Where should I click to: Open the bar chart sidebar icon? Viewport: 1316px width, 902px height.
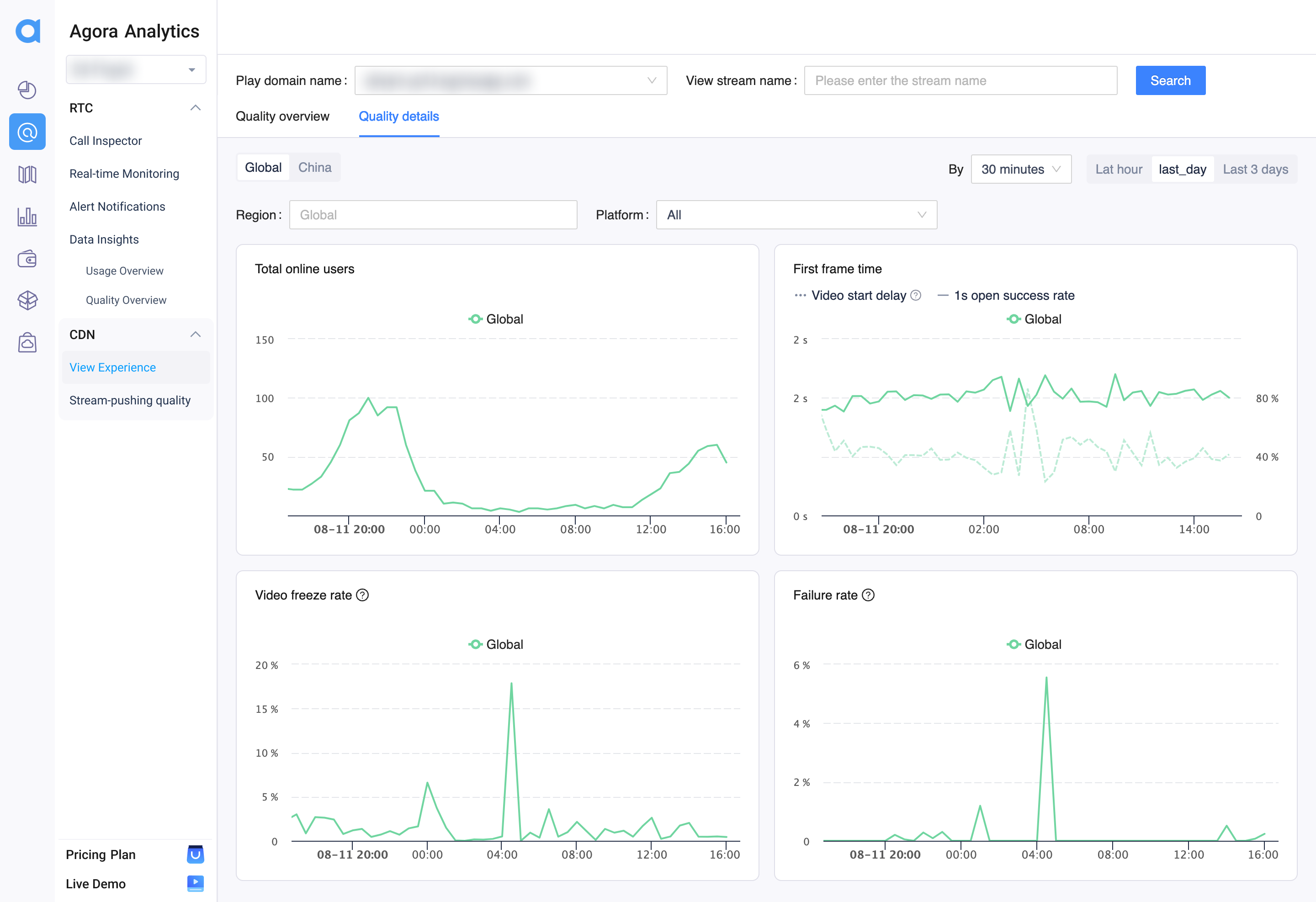(x=27, y=216)
